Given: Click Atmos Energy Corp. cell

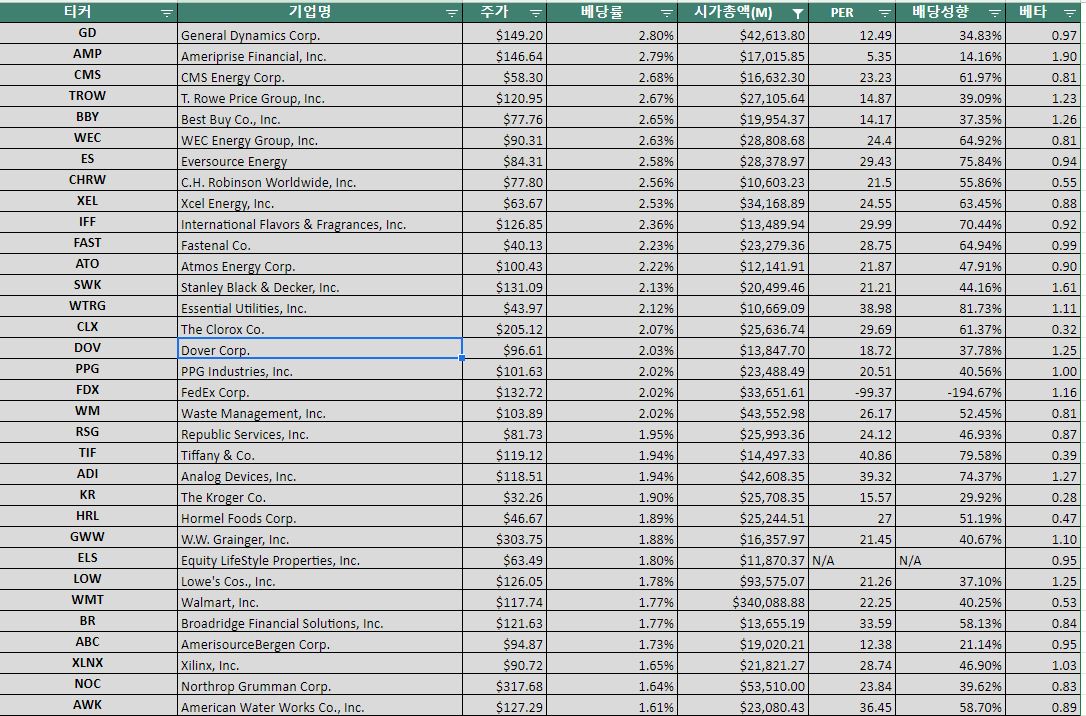Looking at the screenshot, I should click(320, 265).
